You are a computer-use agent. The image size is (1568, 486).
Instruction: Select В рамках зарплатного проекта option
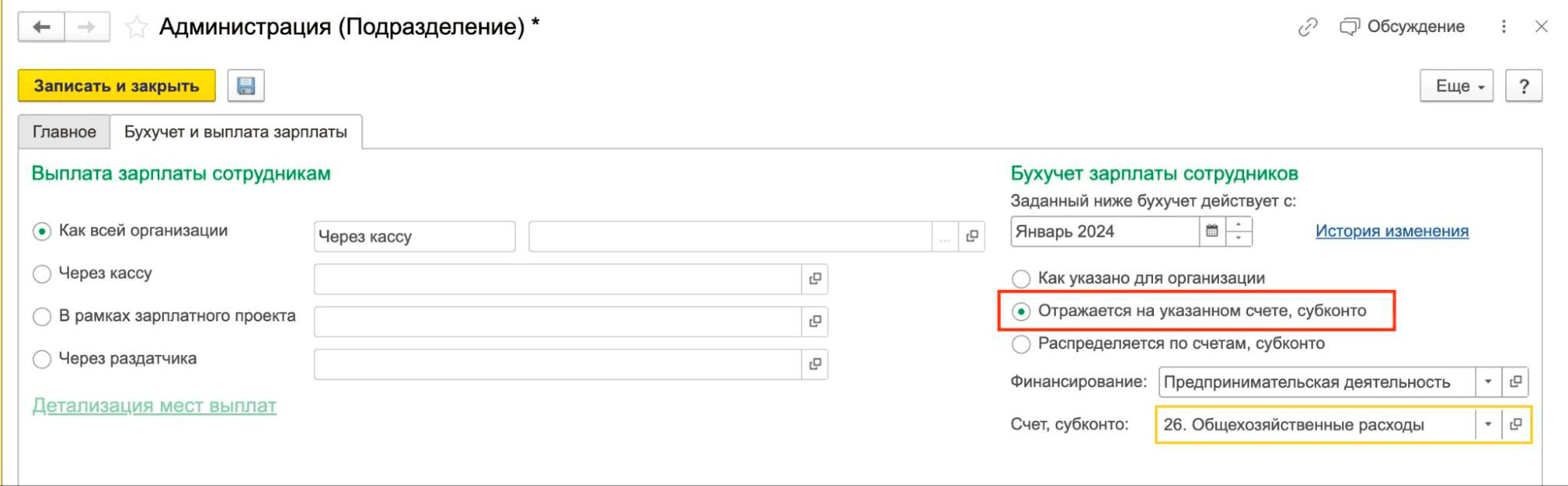(42, 317)
